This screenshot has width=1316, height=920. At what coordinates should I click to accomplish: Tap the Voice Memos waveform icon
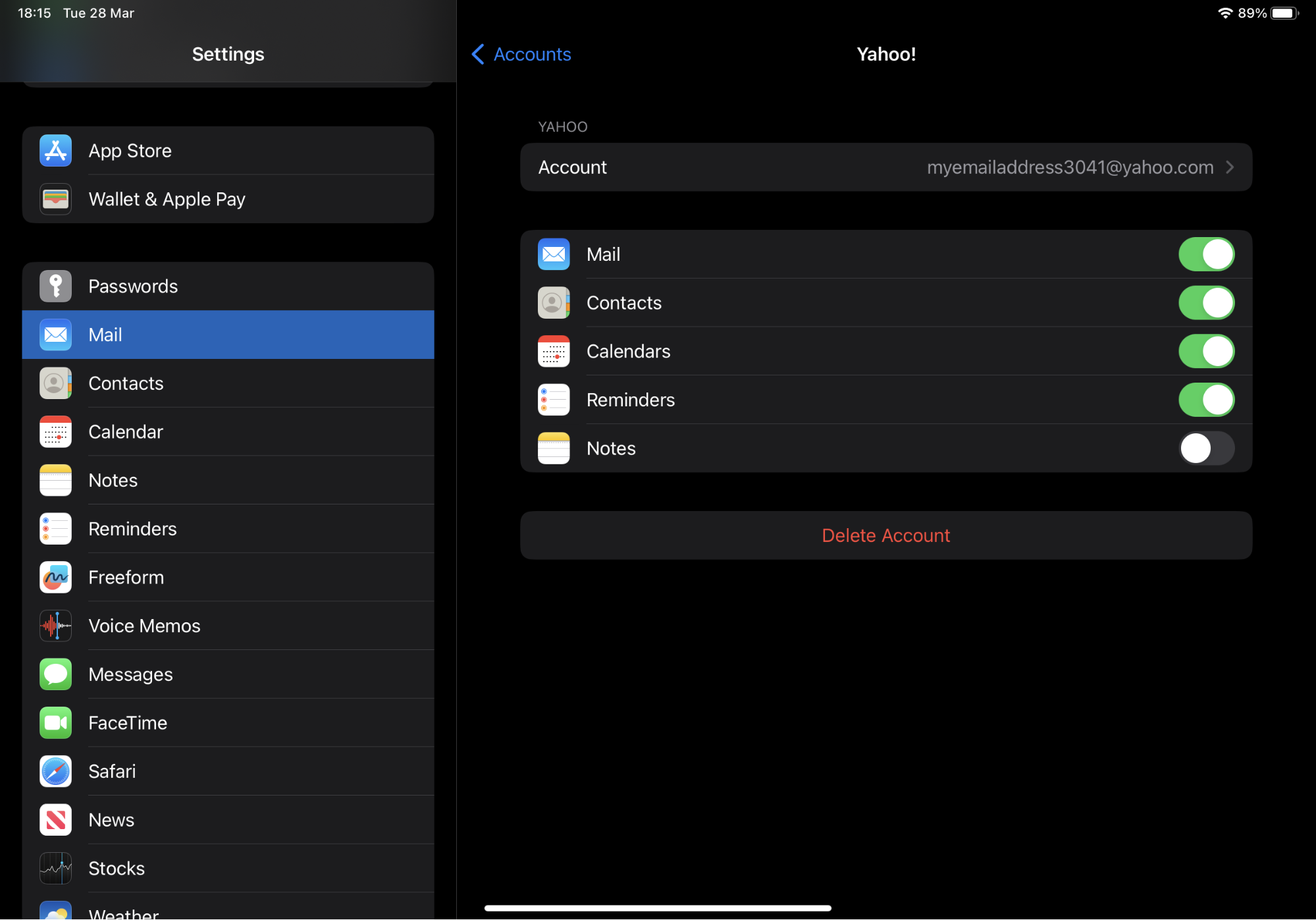[55, 626]
